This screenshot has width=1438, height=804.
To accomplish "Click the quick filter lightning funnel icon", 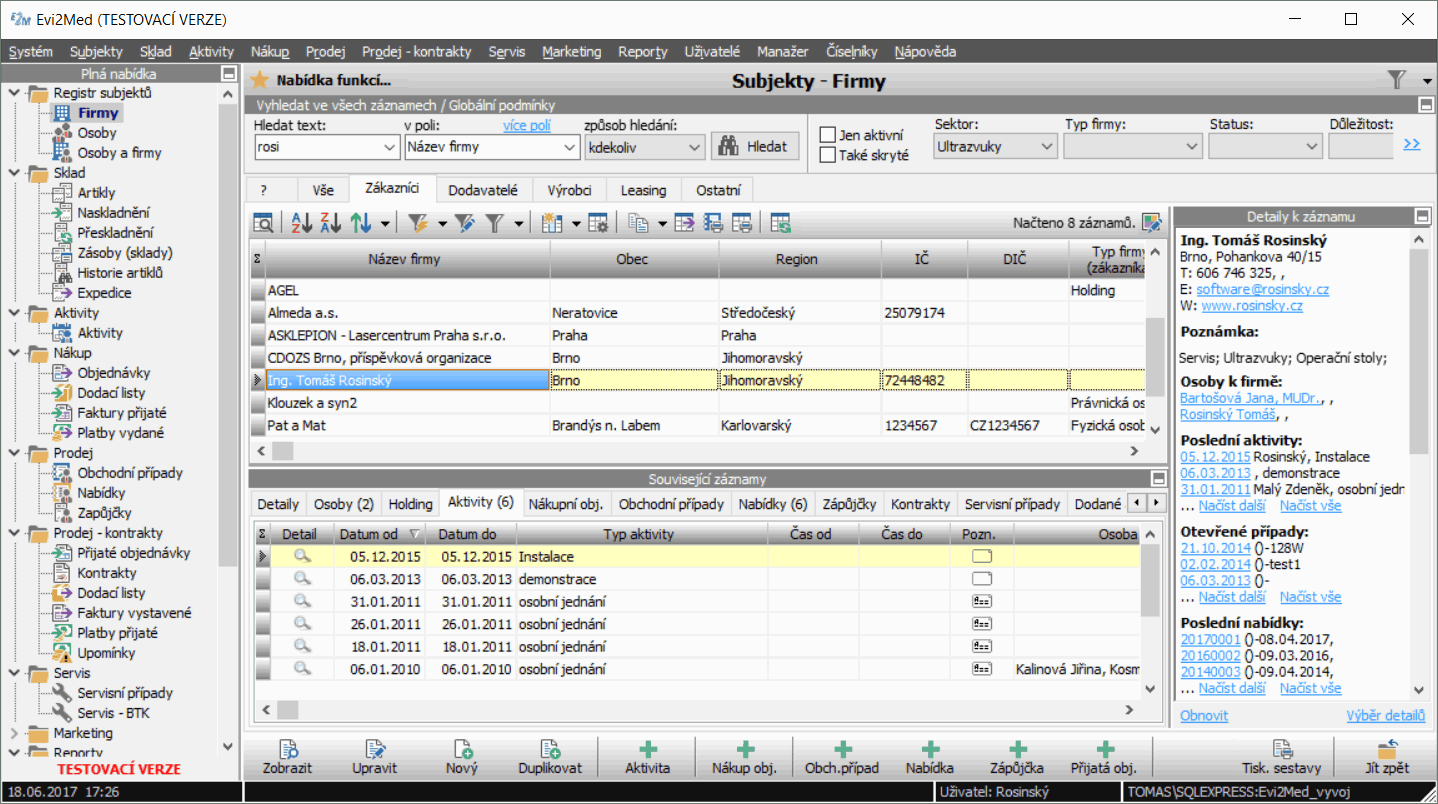I will tap(417, 223).
